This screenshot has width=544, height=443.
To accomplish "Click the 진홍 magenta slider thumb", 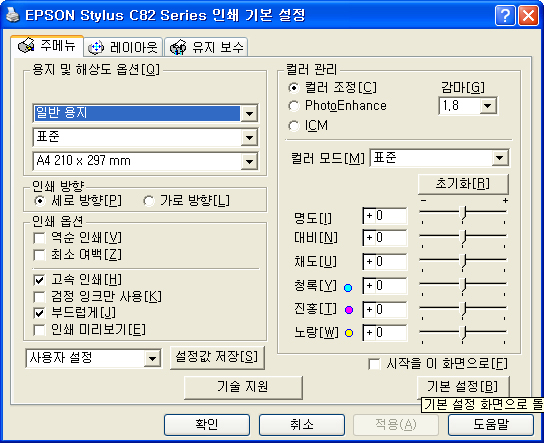I will (463, 309).
